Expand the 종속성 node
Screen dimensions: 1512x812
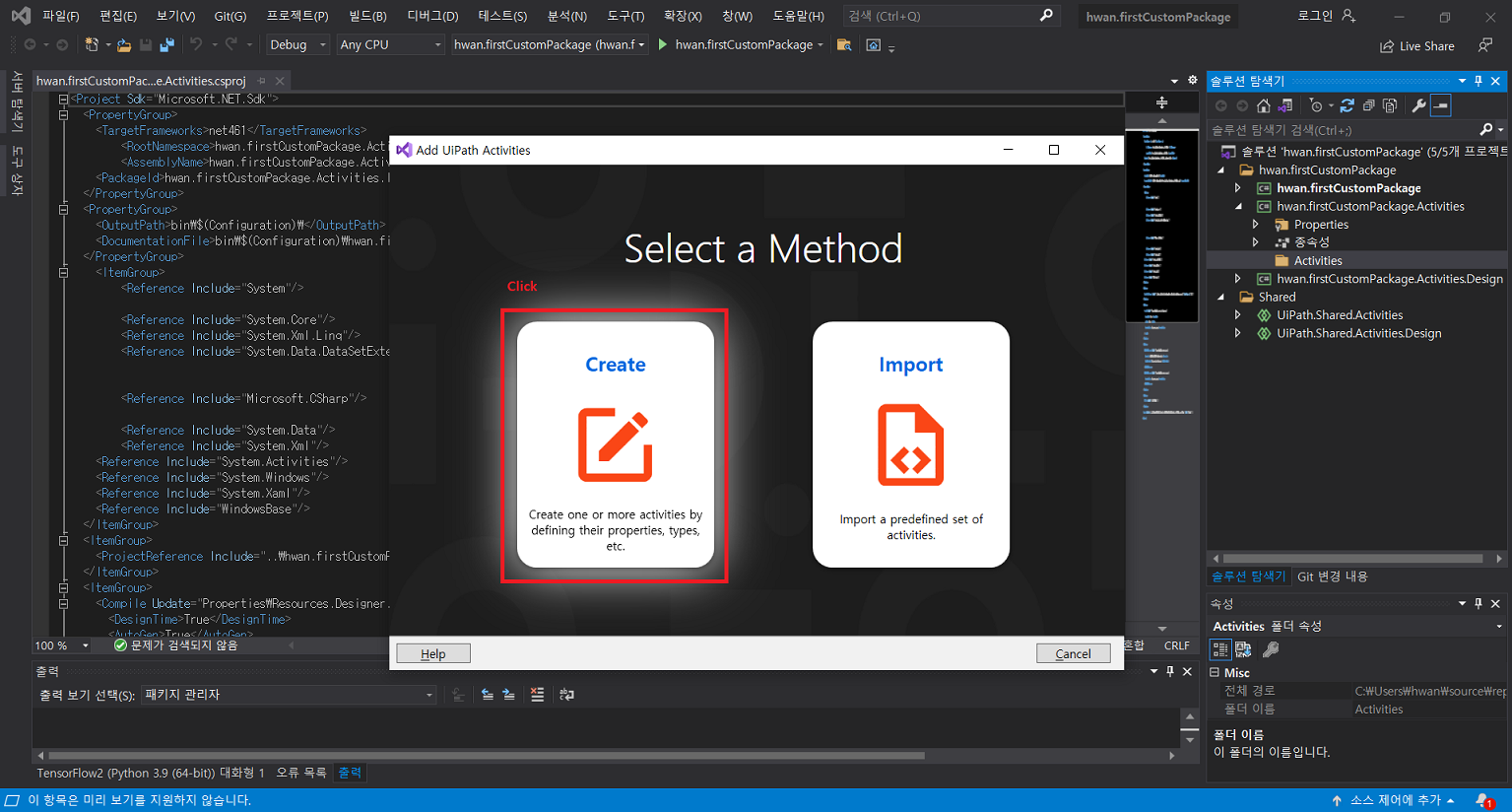[1256, 242]
